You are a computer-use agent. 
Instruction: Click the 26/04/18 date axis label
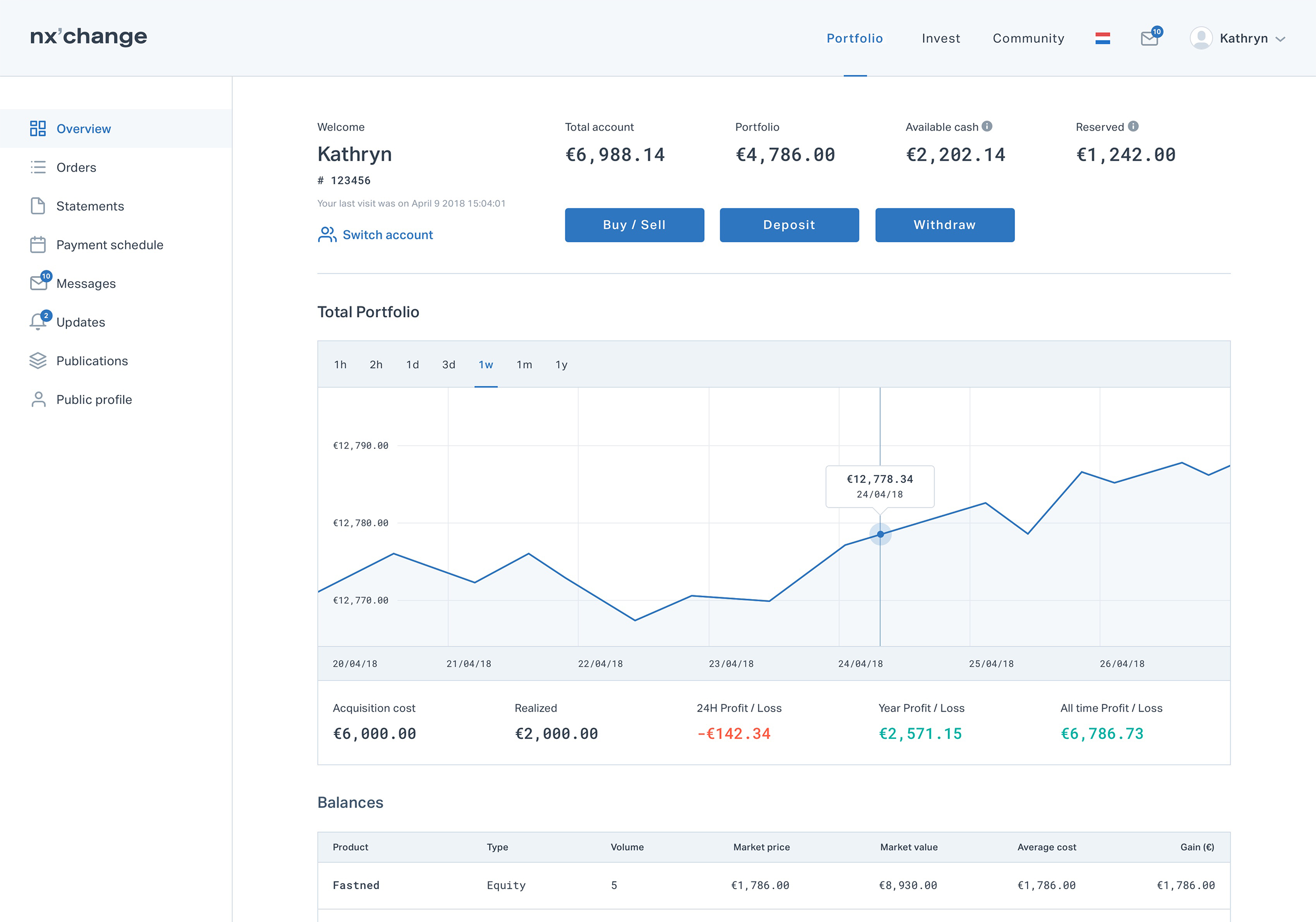click(x=1122, y=664)
